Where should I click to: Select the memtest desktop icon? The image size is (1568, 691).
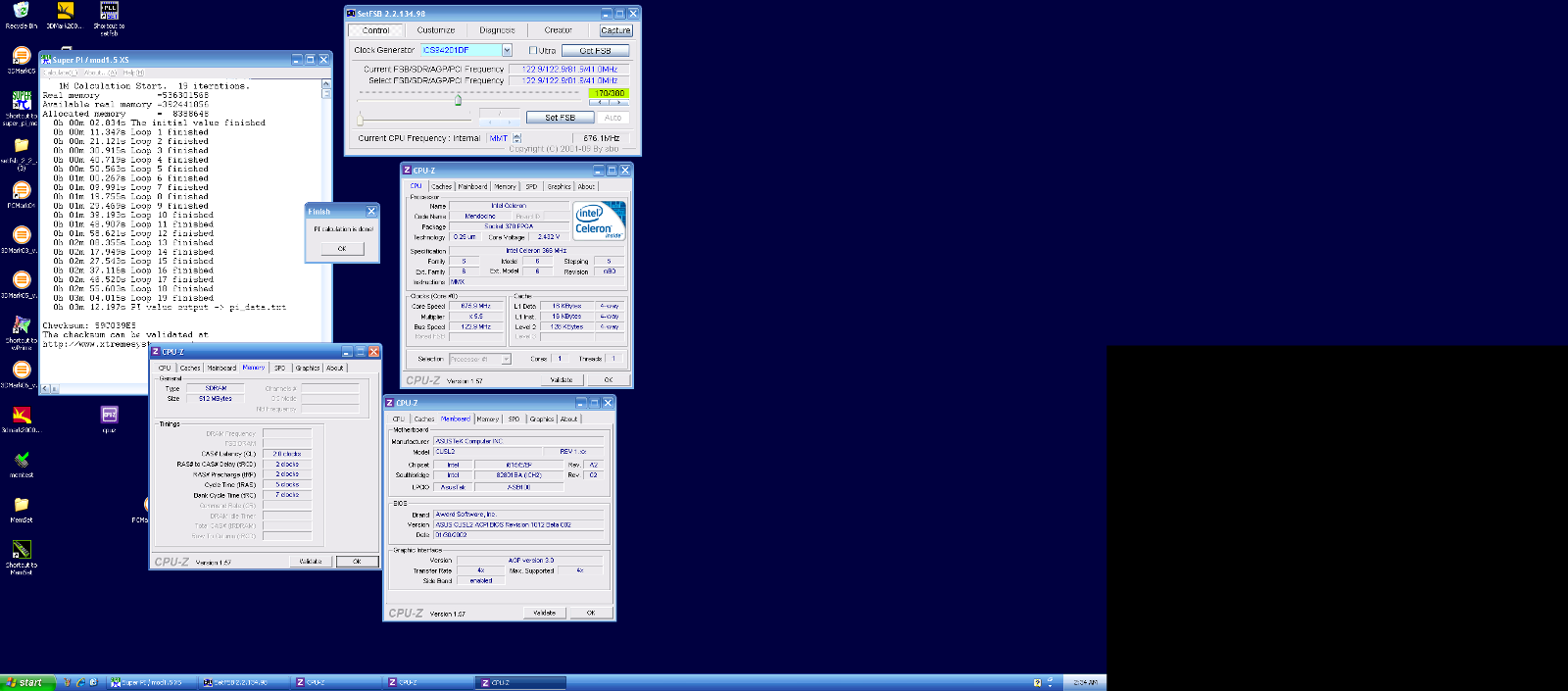coord(22,465)
